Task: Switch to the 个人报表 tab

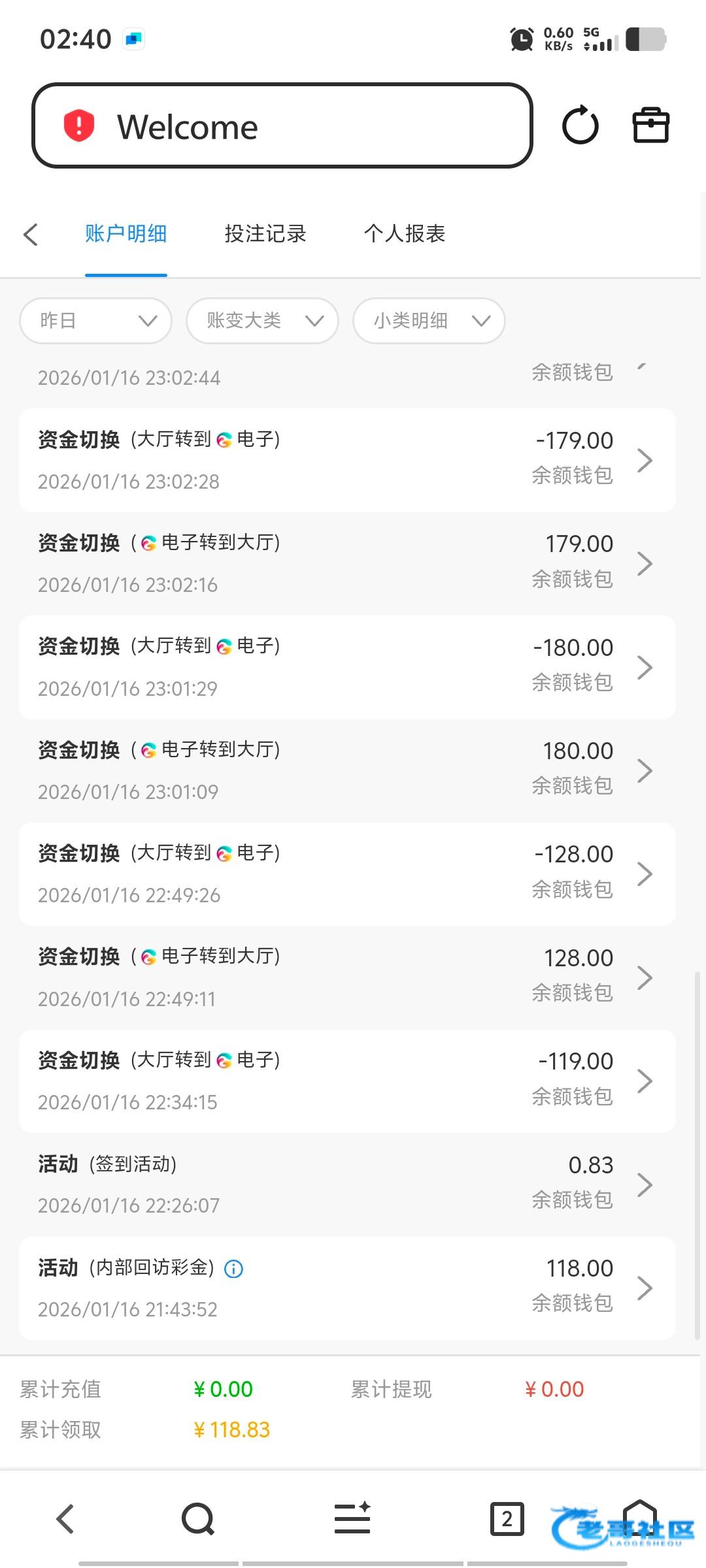Action: click(405, 234)
